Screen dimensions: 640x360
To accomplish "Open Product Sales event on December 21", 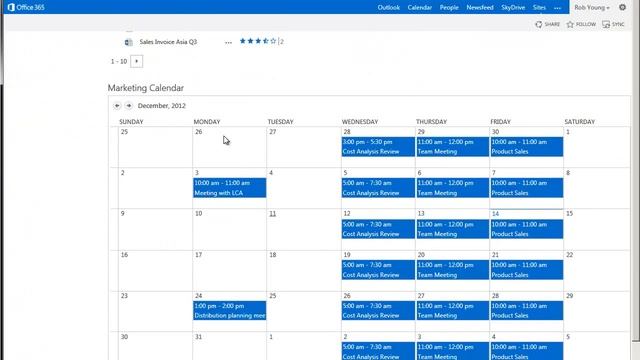I will point(527,270).
